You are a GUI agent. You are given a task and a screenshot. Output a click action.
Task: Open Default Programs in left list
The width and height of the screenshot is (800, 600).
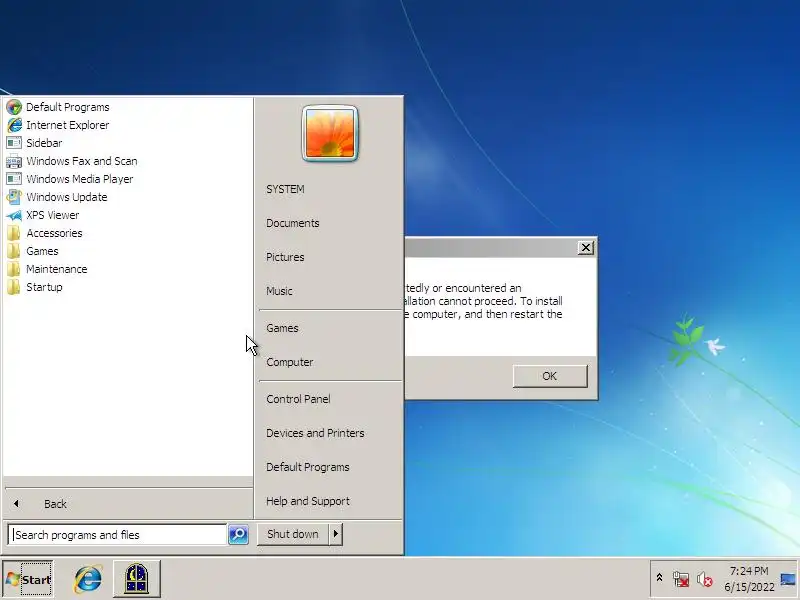coord(68,107)
